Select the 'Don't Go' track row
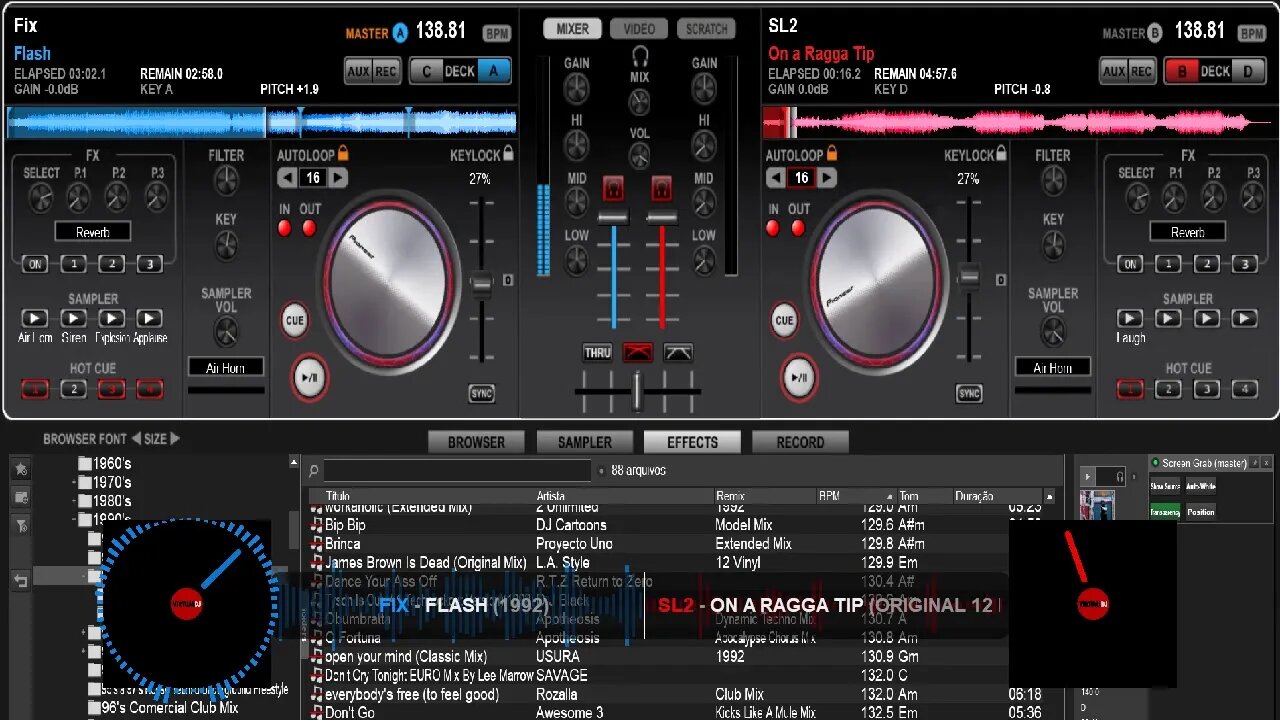The width and height of the screenshot is (1280, 720). pos(675,712)
